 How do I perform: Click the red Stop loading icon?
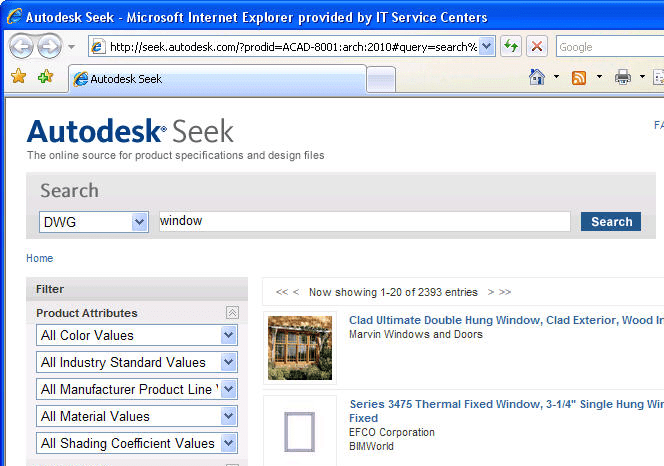pos(537,46)
